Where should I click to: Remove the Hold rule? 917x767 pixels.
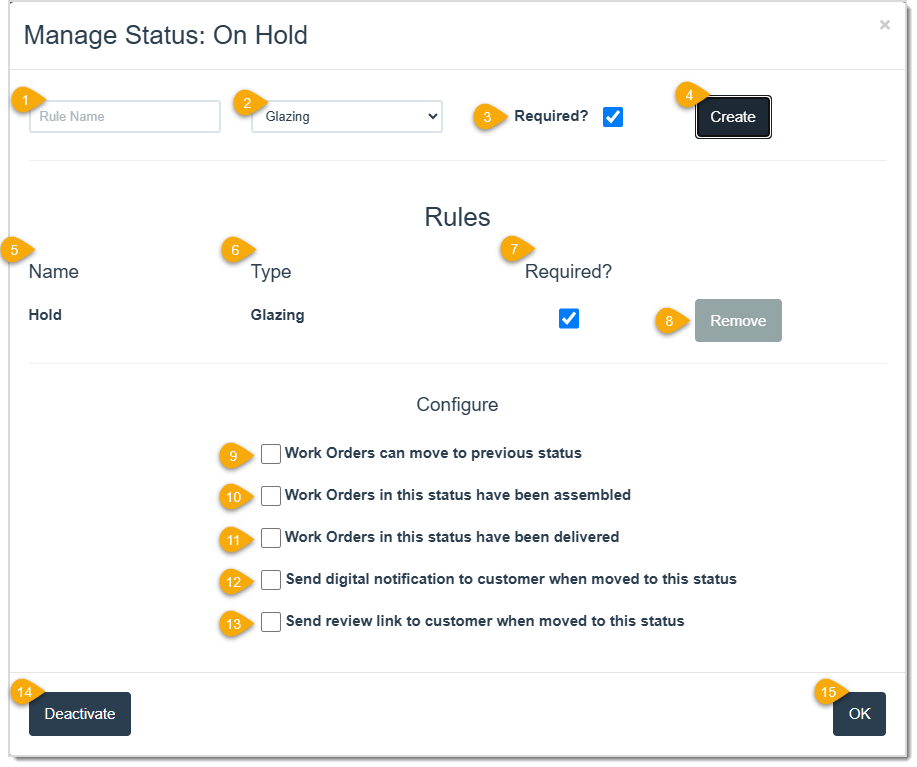click(x=738, y=320)
